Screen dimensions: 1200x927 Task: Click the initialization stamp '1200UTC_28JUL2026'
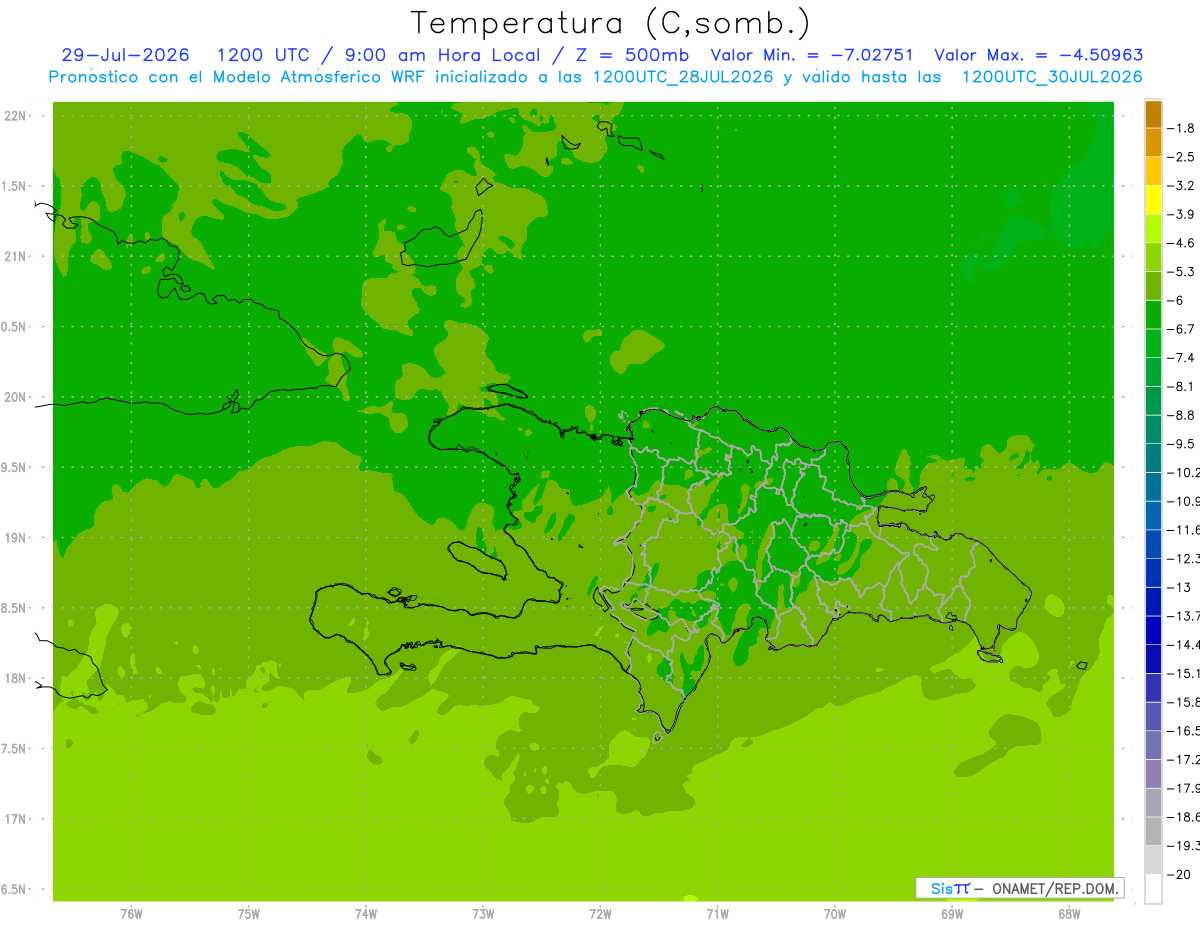coord(684,77)
